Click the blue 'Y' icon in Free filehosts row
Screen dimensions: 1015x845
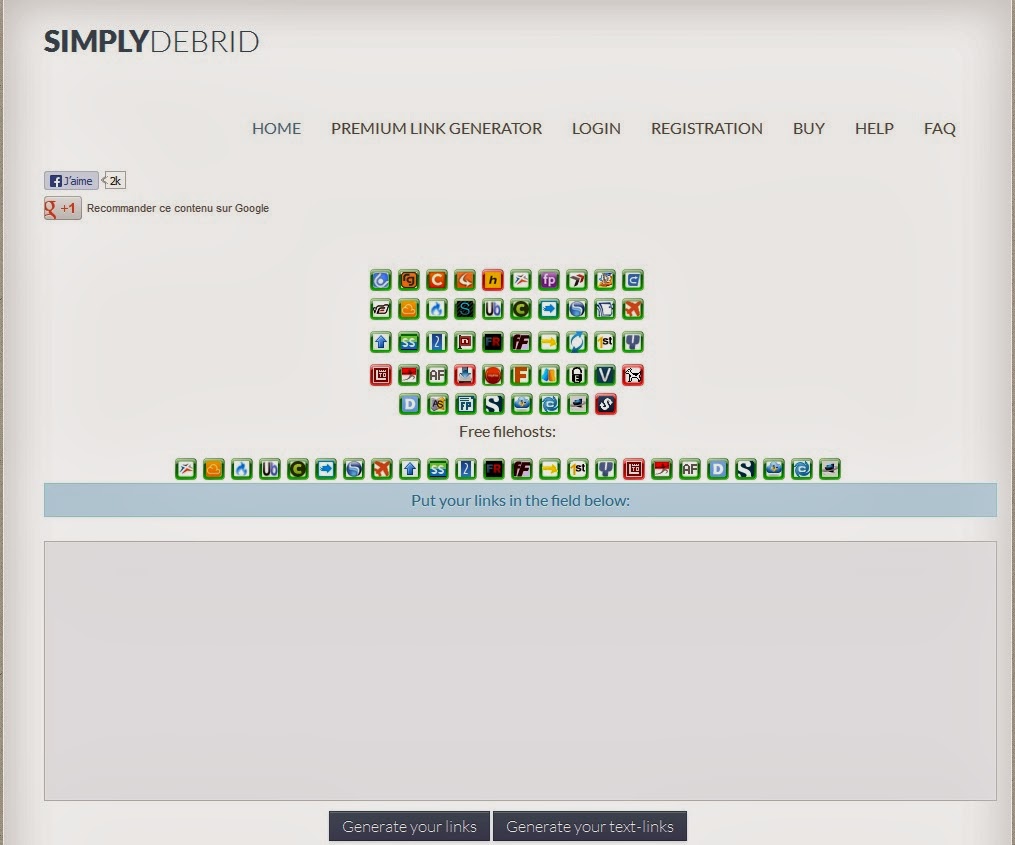605,469
